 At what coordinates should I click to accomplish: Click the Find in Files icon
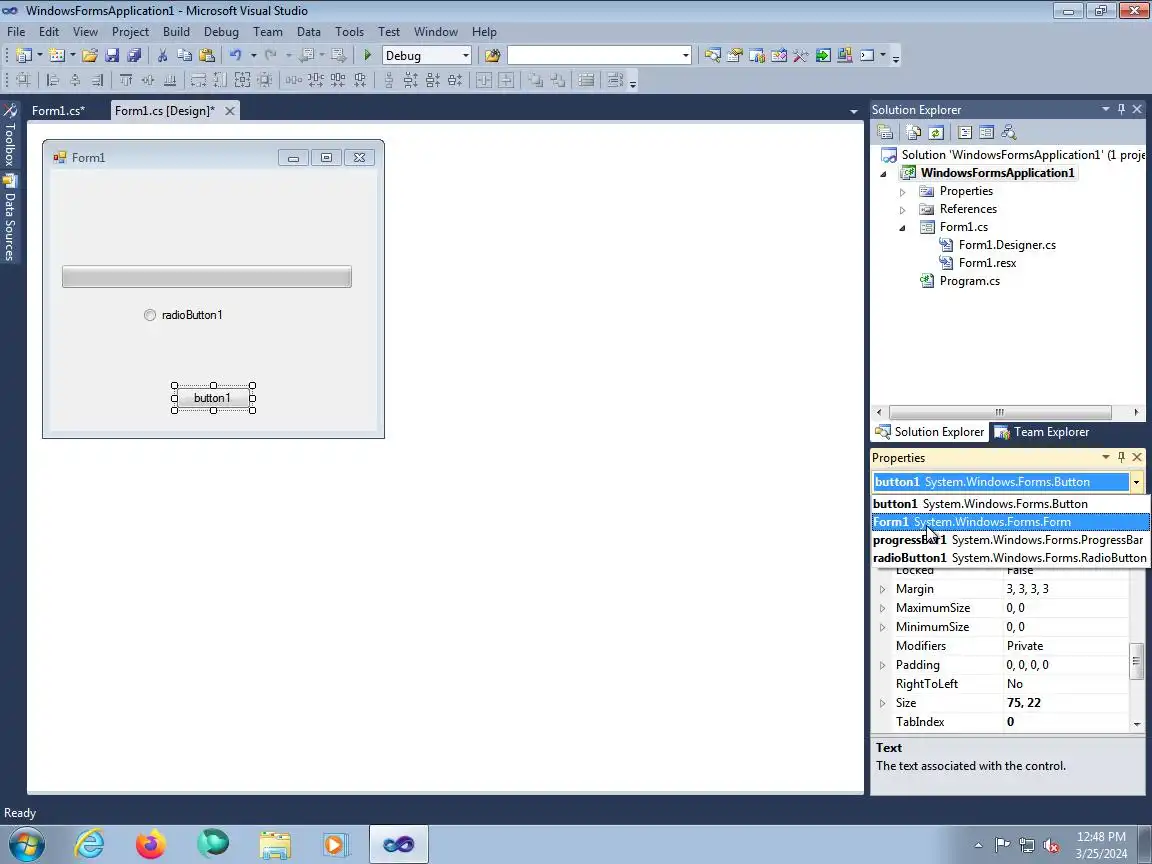coord(492,55)
